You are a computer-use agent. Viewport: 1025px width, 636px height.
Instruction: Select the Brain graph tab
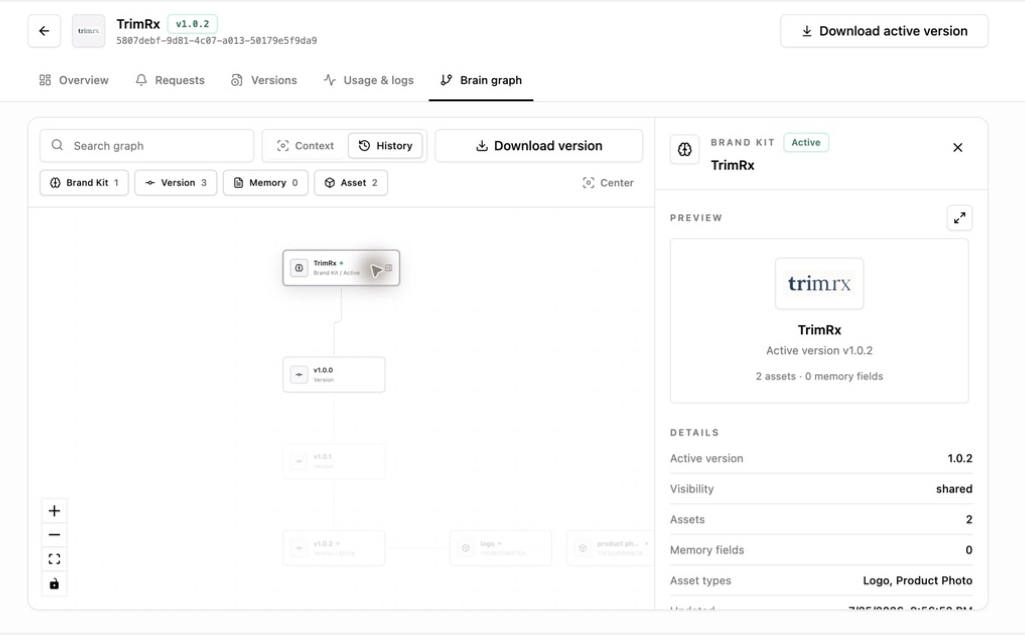coord(481,80)
